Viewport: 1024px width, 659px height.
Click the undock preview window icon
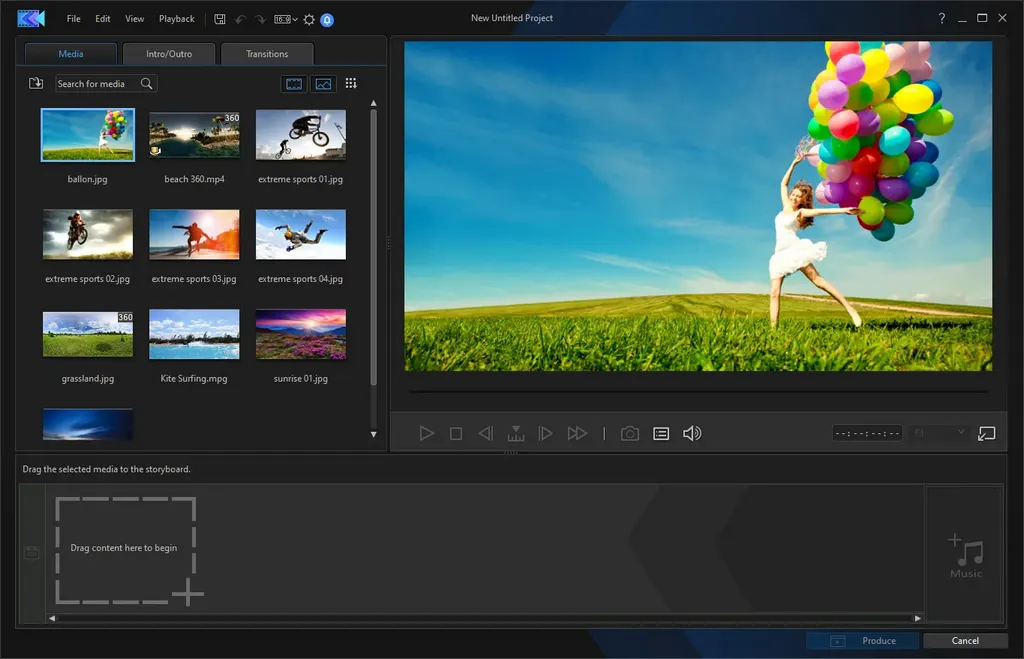[987, 434]
